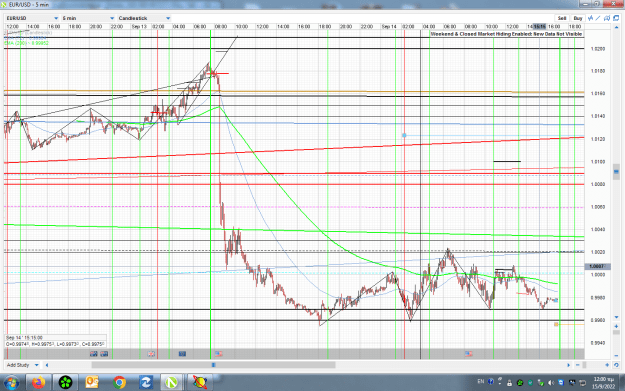Open Google Chrome from the taskbar
Image resolution: width=625 pixels, height=391 pixels.
(119, 383)
